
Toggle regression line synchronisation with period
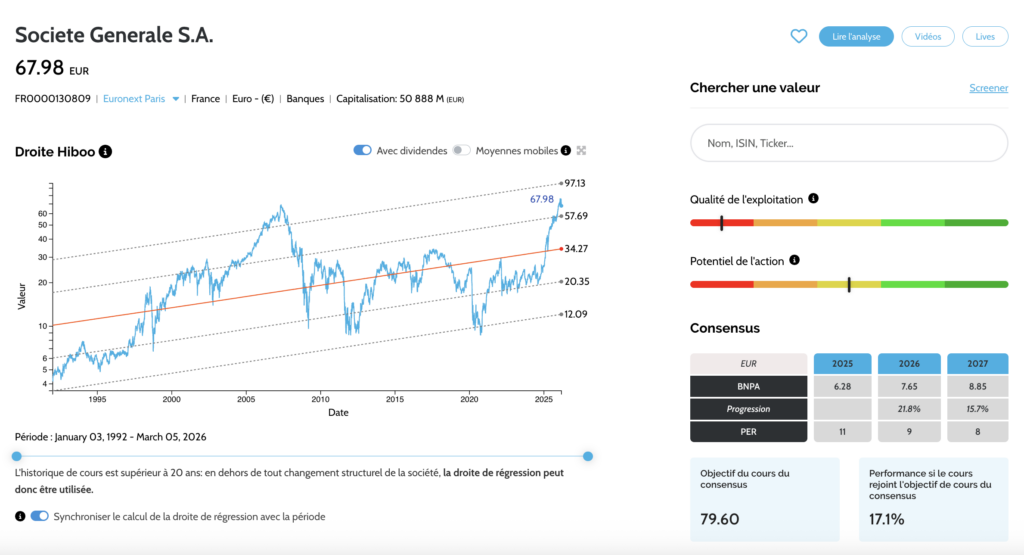point(40,517)
